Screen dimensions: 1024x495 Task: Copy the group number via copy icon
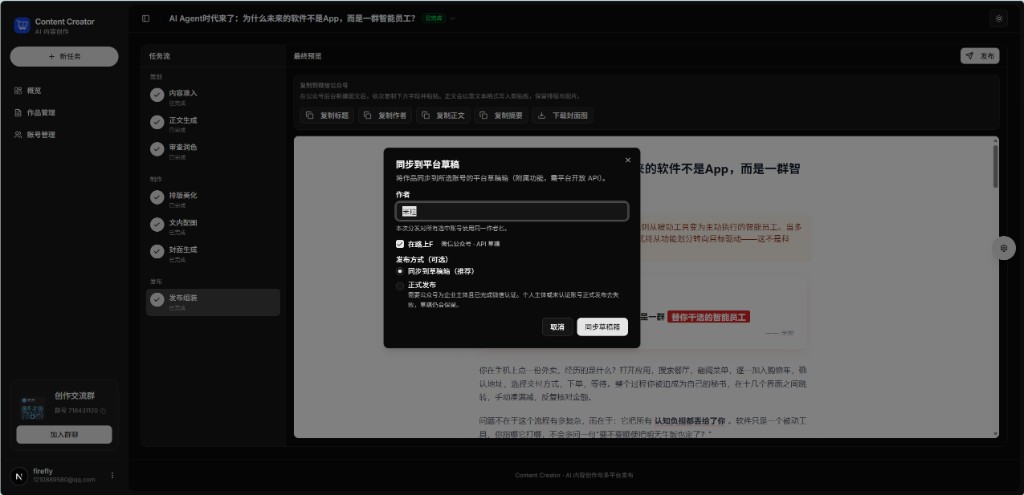click(x=103, y=411)
